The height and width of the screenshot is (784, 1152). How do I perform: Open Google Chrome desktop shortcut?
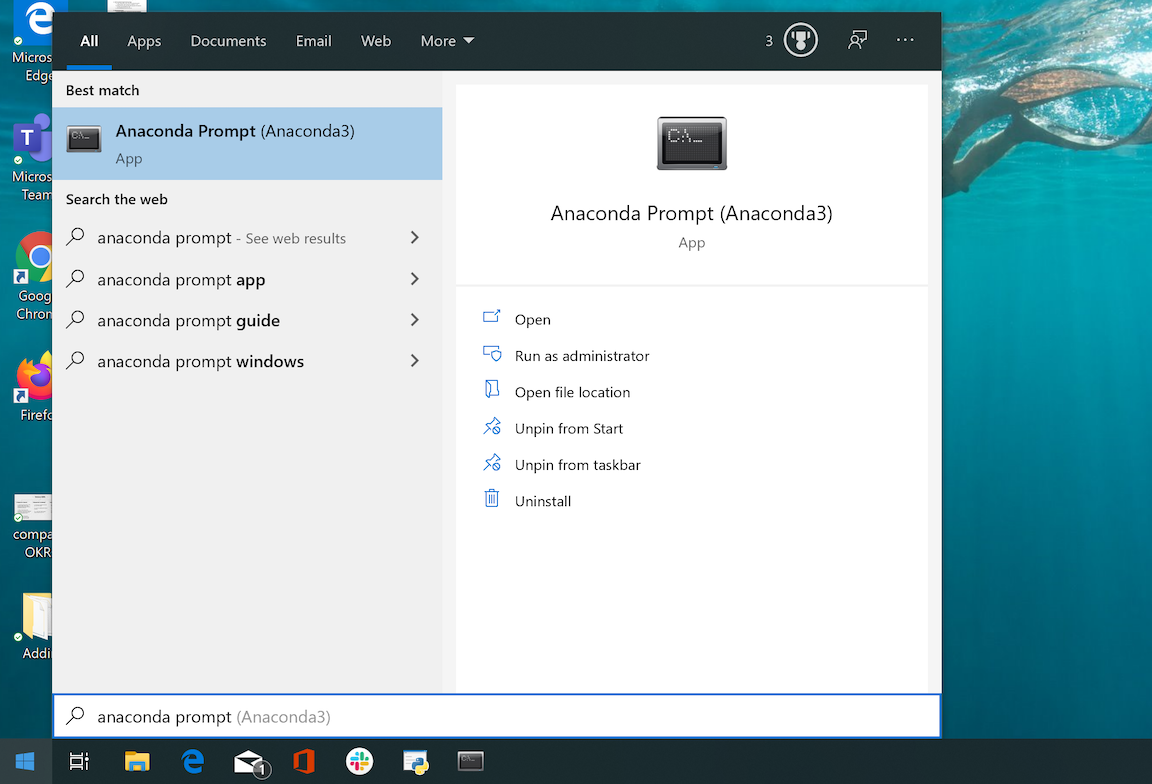tap(32, 277)
